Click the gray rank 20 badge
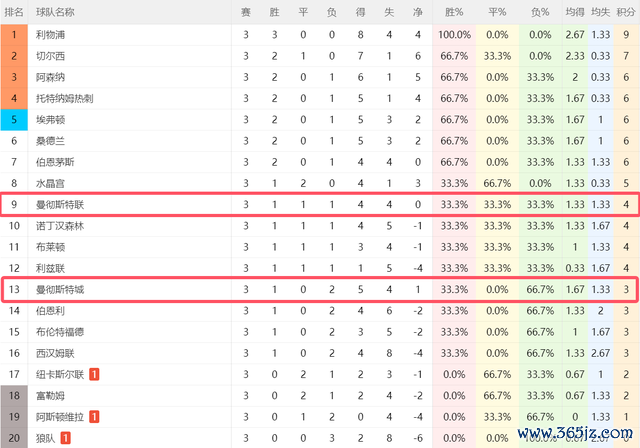Viewport: 640px width, 448px height. [x=14, y=438]
